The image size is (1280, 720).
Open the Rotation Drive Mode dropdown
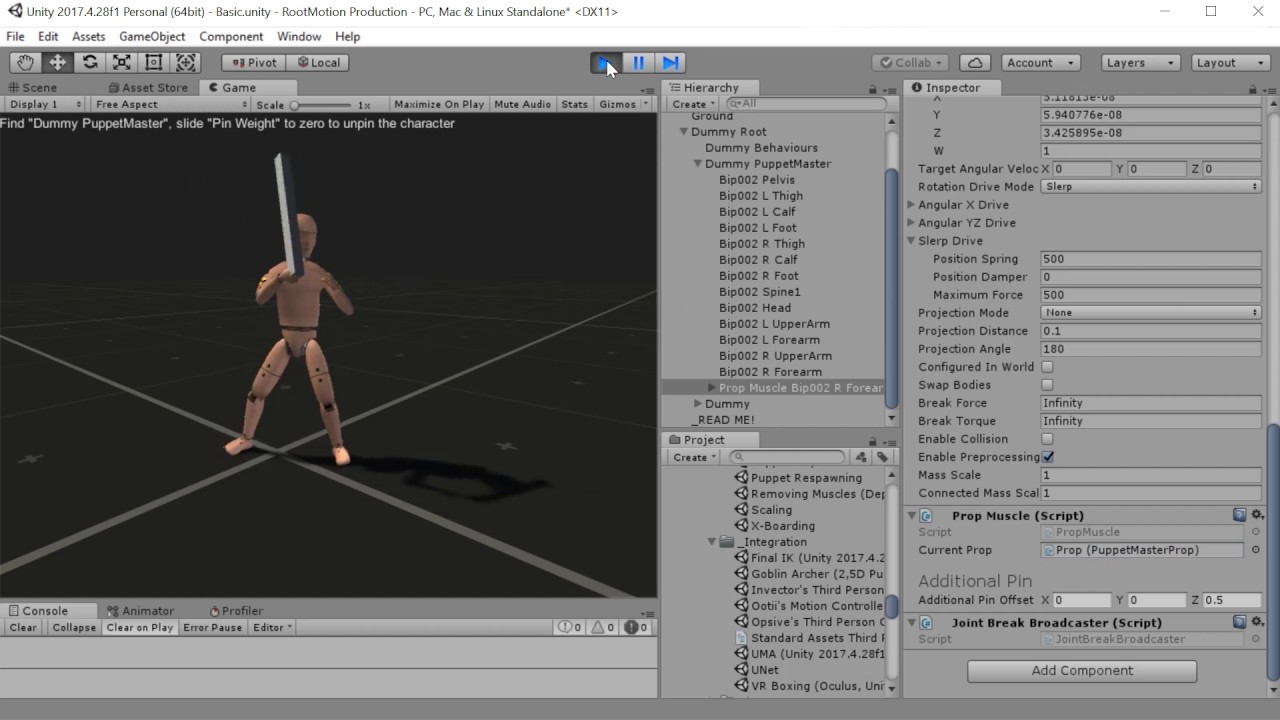click(1150, 187)
